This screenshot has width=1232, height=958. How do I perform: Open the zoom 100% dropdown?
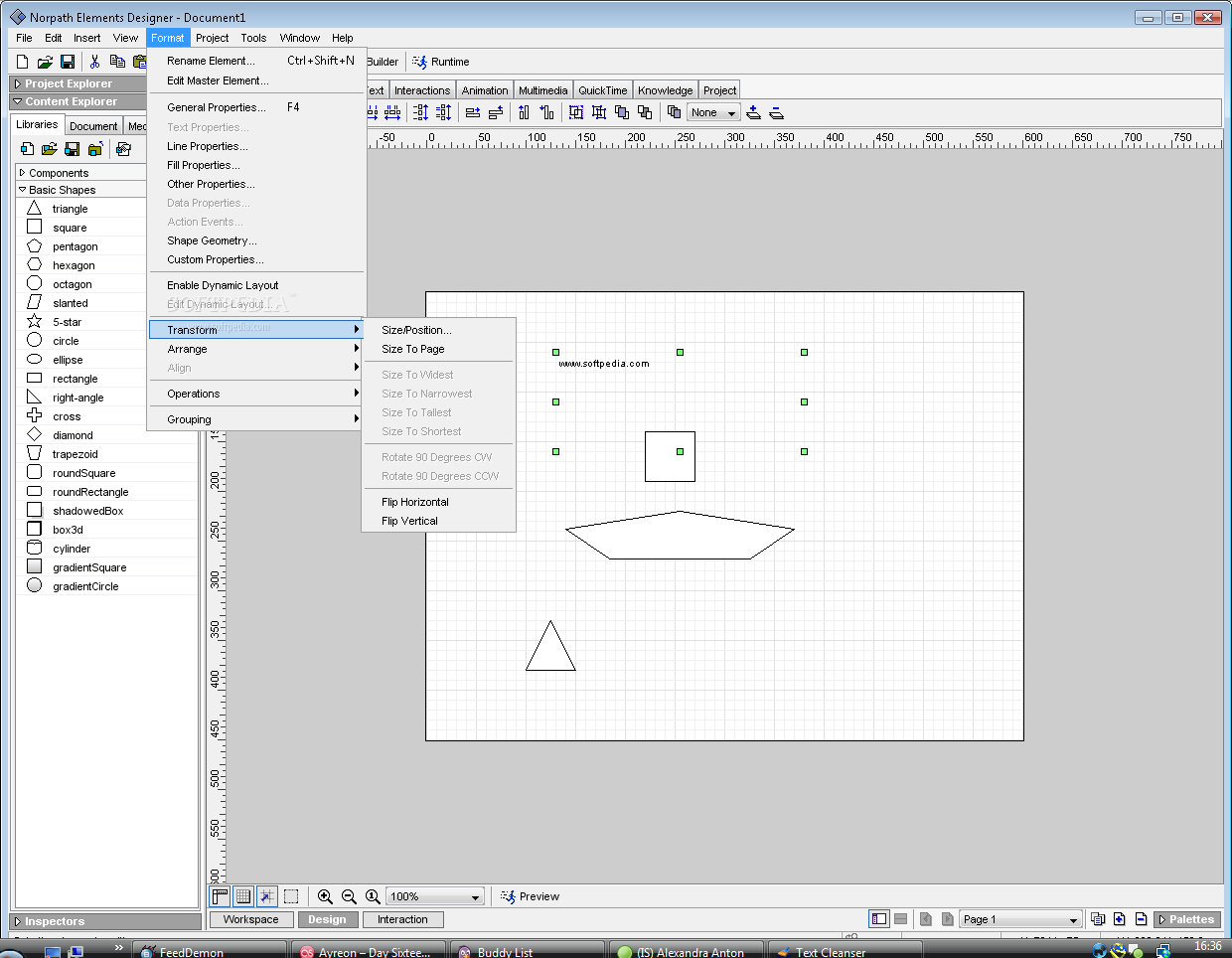435,896
